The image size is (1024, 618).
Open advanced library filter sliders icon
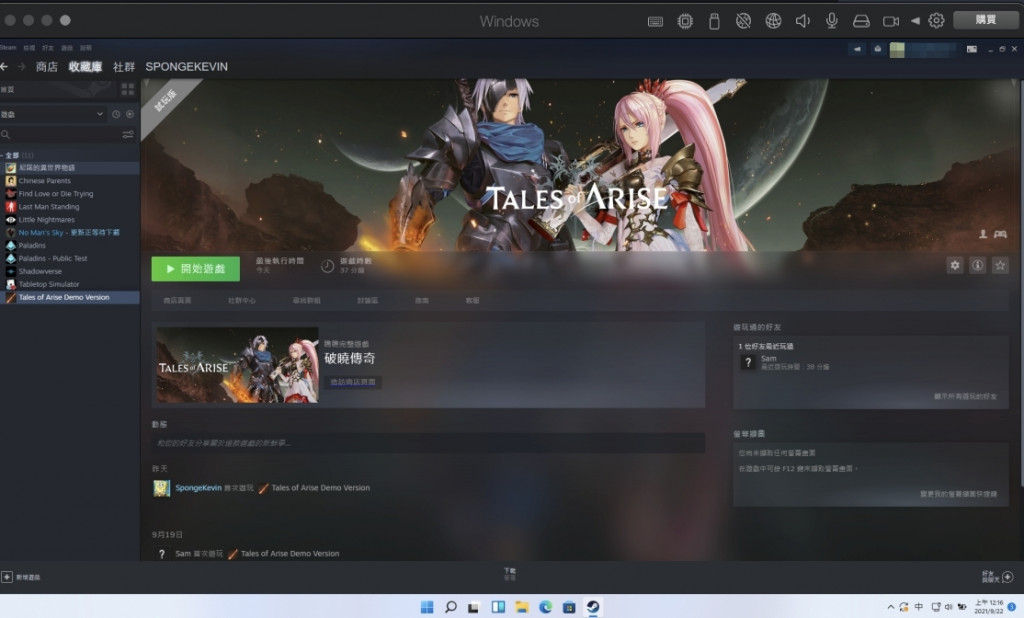tap(128, 135)
